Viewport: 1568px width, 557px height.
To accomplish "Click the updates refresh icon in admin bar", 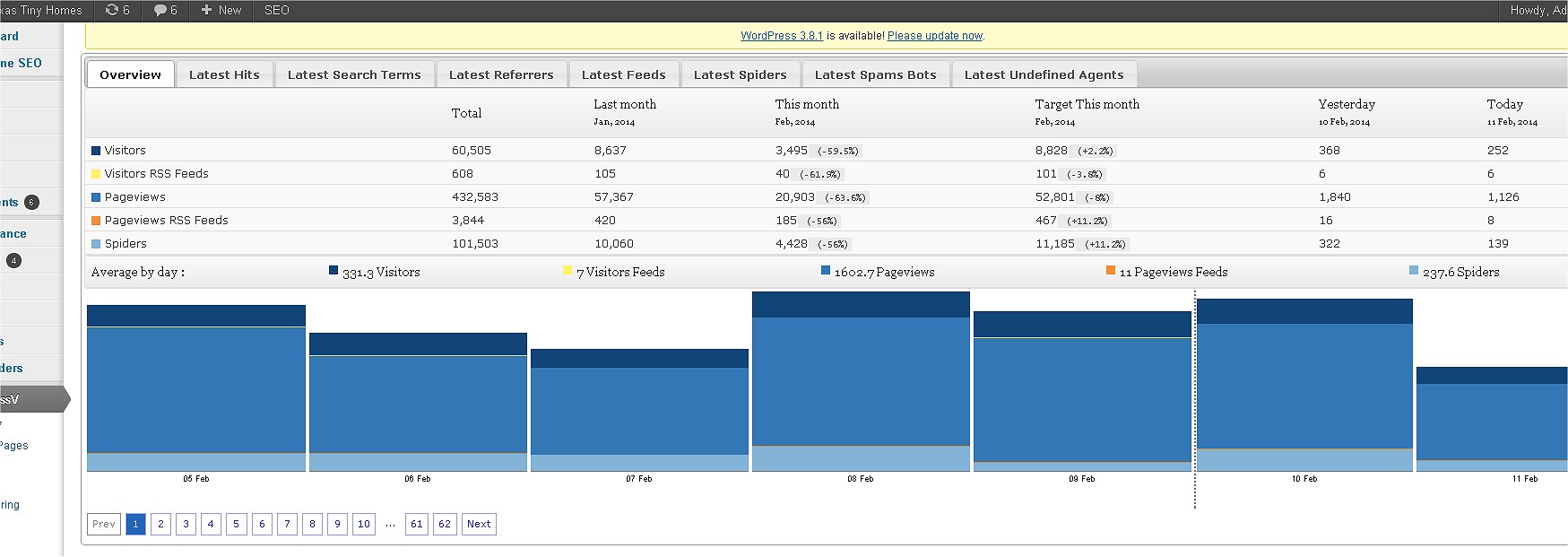I will point(112,10).
